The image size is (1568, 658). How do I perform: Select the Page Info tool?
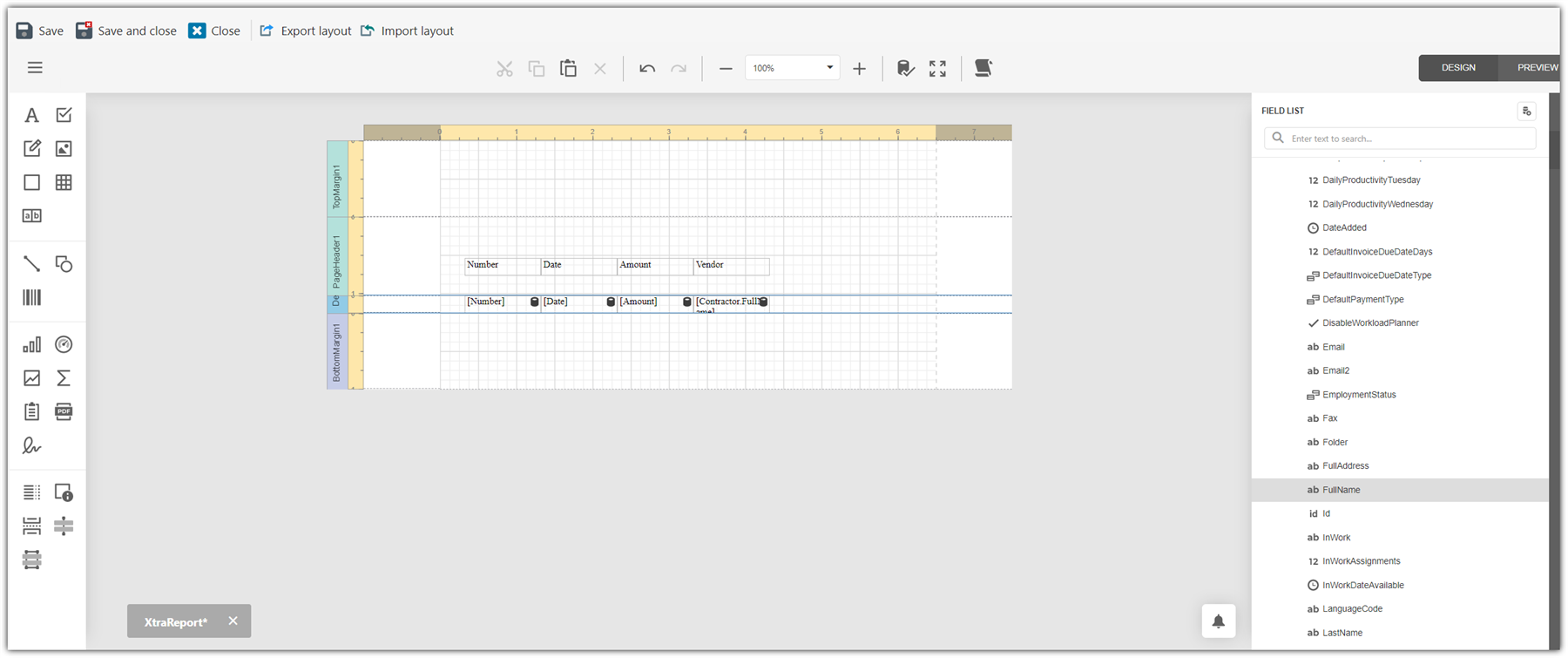point(64,492)
